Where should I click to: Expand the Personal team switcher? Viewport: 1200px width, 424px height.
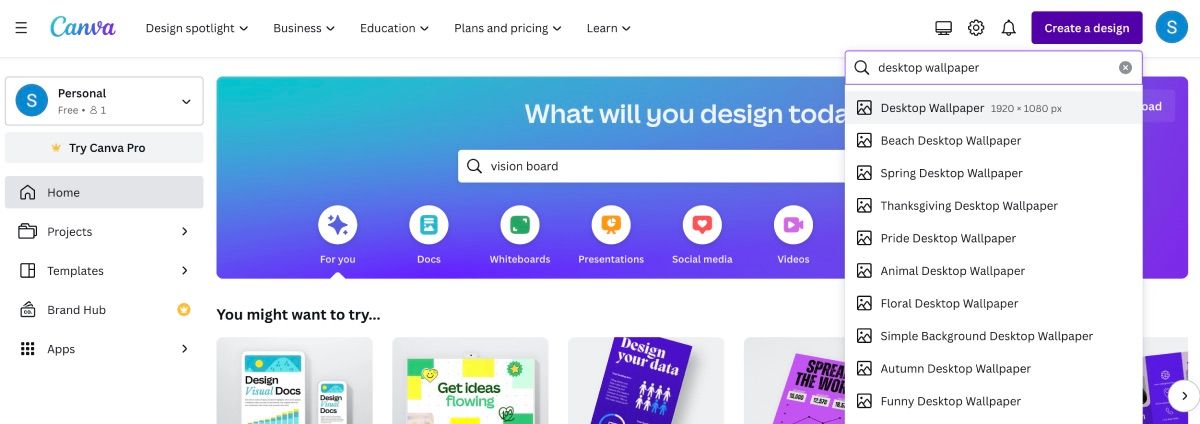(104, 101)
